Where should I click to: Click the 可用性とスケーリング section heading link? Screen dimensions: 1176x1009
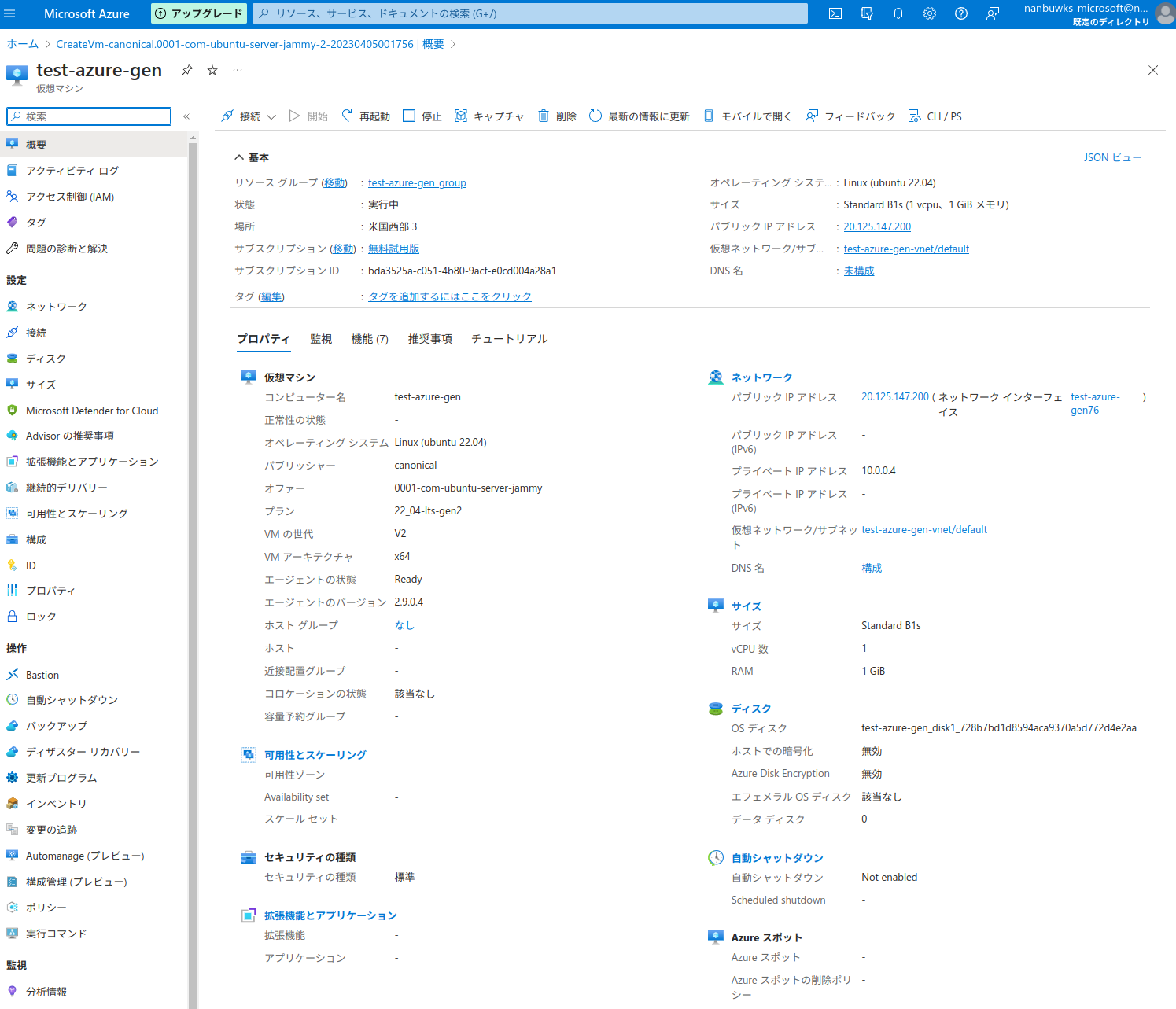pos(315,755)
